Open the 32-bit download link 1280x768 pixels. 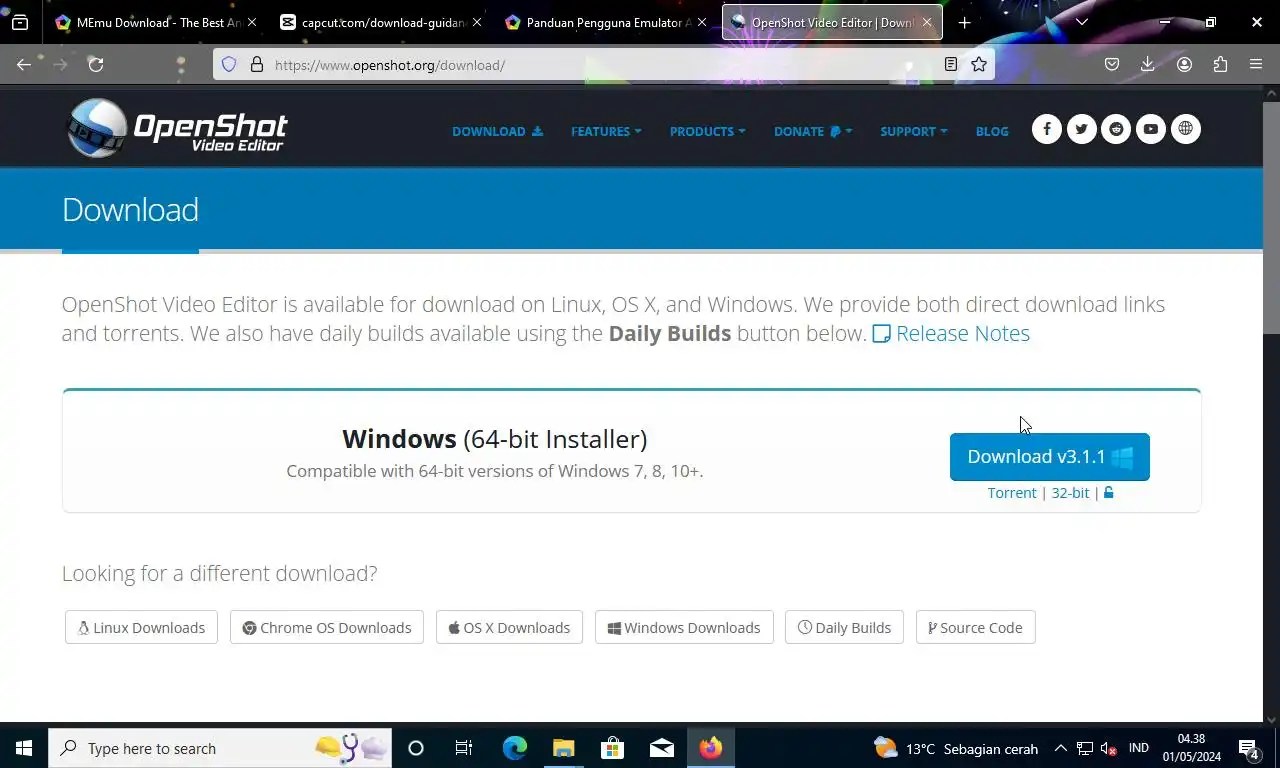point(1070,492)
